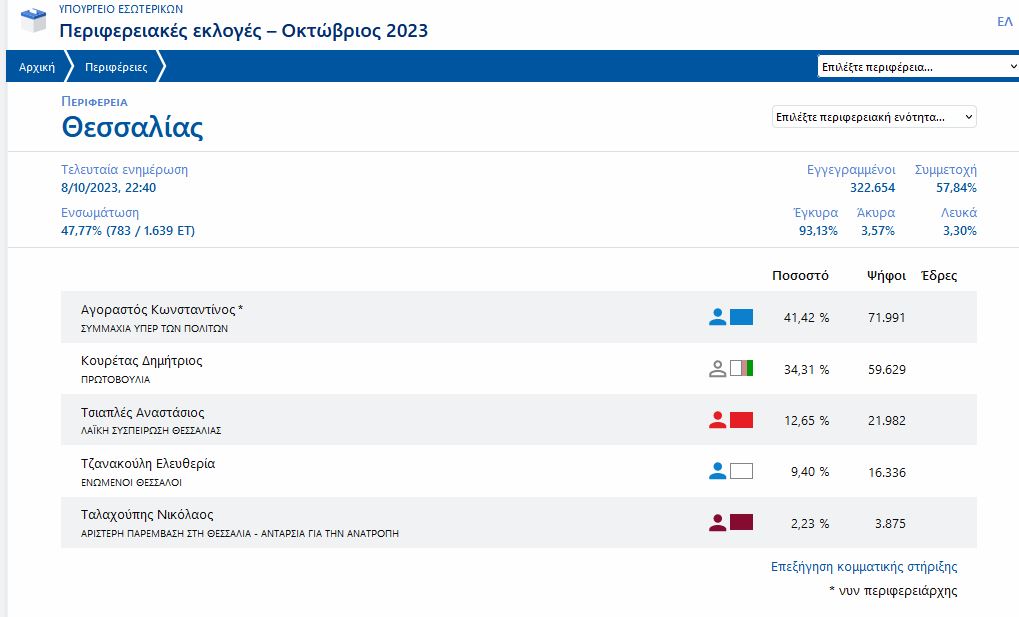This screenshot has height=617, width=1019.
Task: Click the grey person icon for Κουρέτας Δημήτριος
Action: [717, 369]
